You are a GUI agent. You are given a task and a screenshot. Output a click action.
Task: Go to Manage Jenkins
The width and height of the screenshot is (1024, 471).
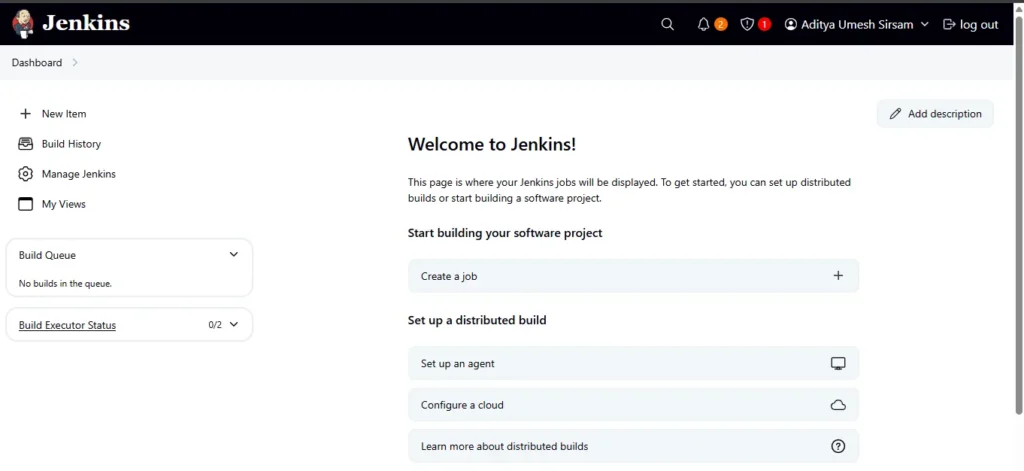78,174
